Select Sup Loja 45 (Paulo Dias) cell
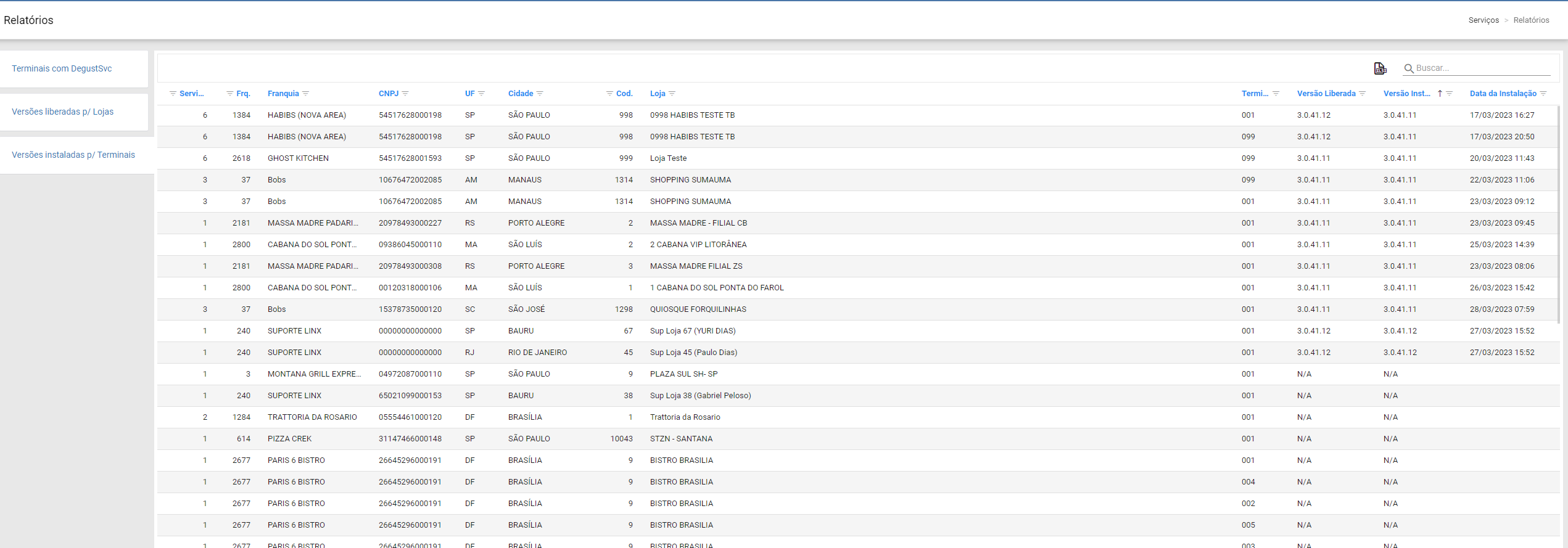This screenshot has height=548, width=1568. (x=693, y=353)
